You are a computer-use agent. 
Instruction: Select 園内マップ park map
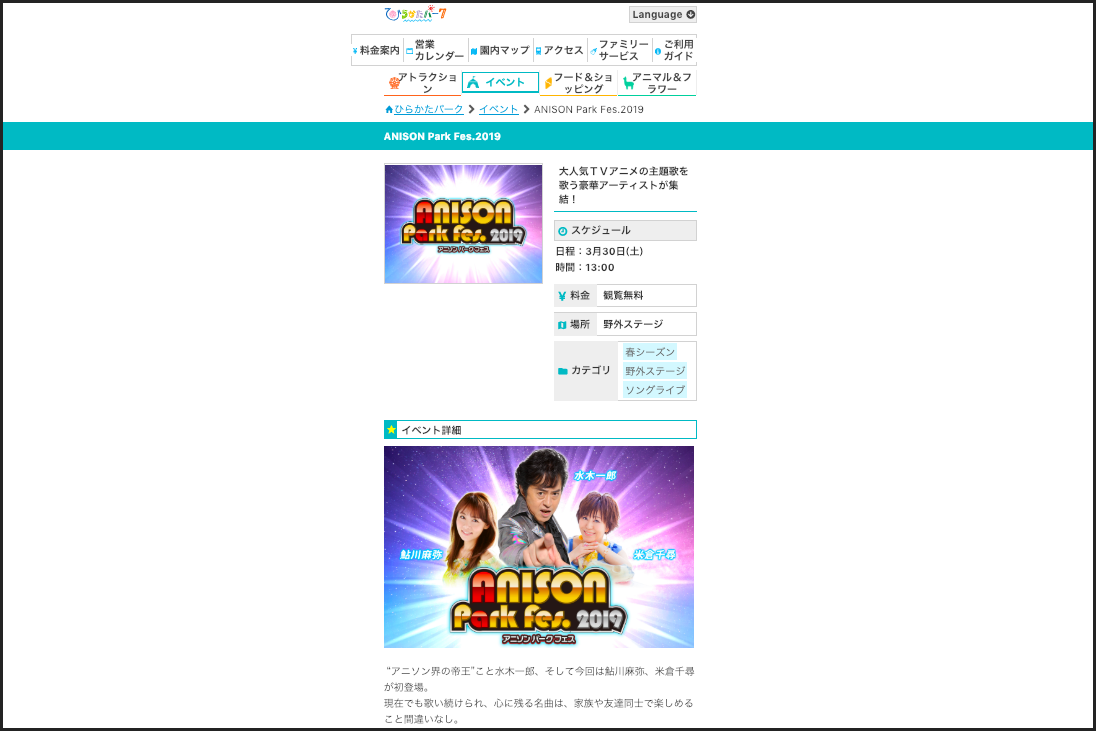point(500,51)
